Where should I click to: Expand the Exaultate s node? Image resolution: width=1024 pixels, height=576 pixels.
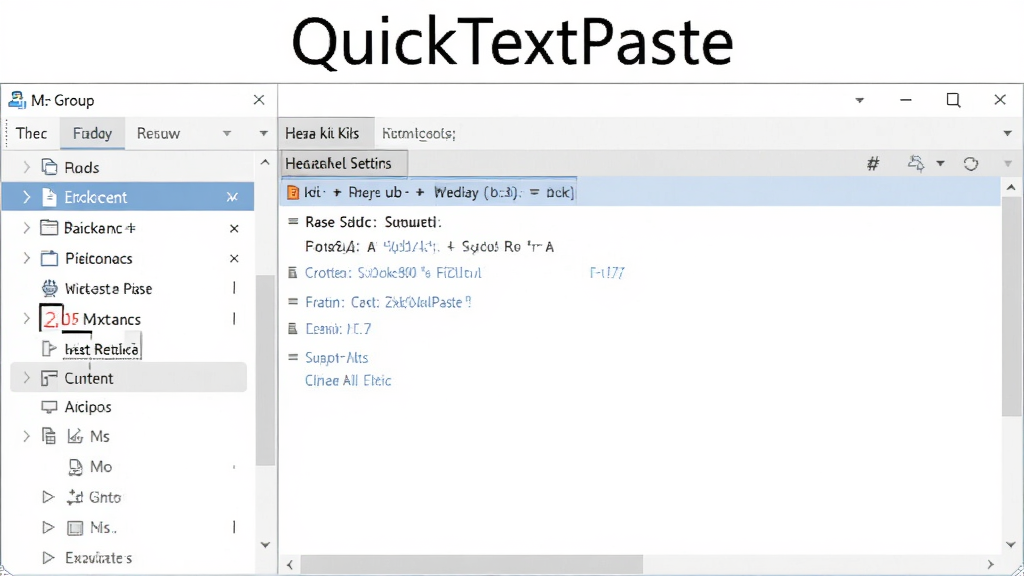point(48,558)
